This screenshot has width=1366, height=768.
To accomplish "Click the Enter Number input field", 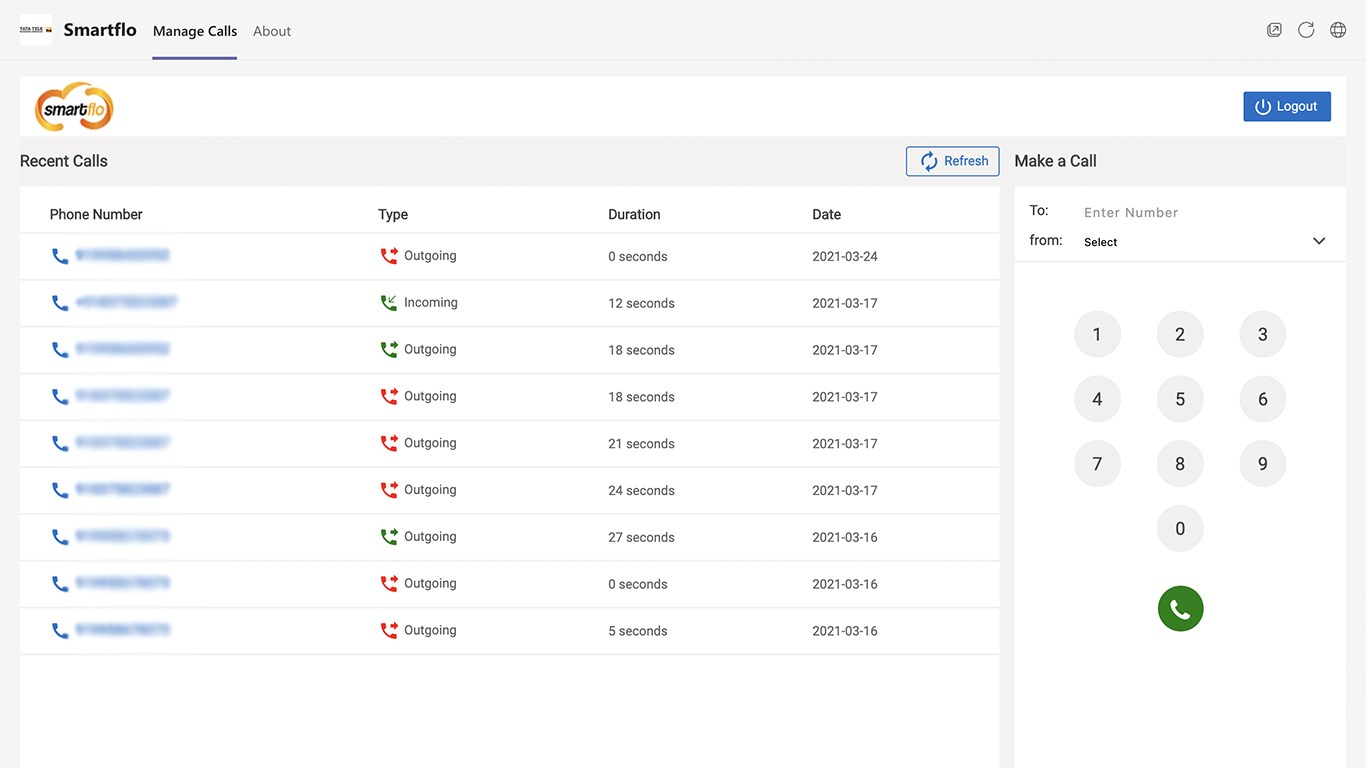I will 1200,212.
